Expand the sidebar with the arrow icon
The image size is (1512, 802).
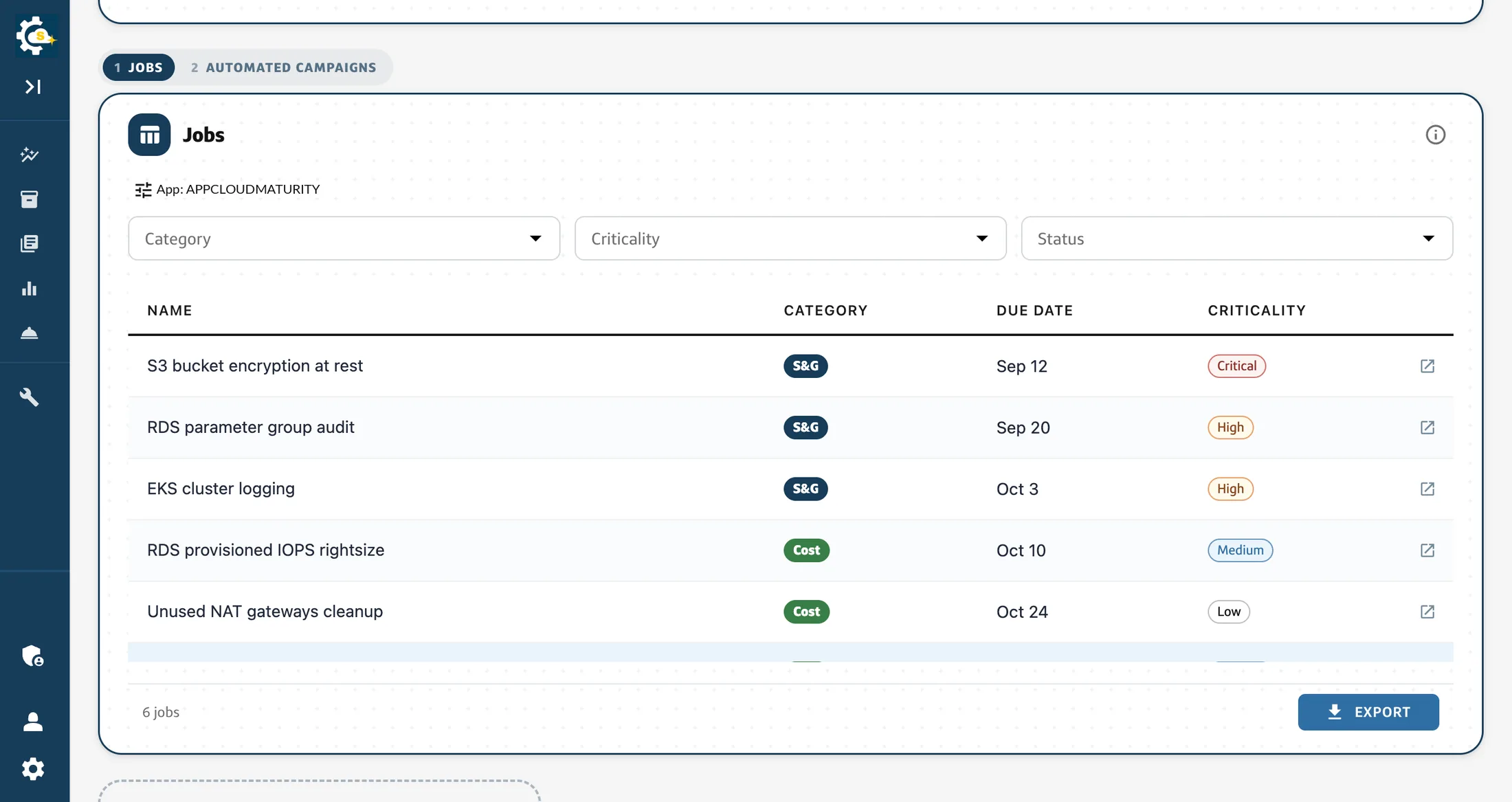click(x=33, y=87)
